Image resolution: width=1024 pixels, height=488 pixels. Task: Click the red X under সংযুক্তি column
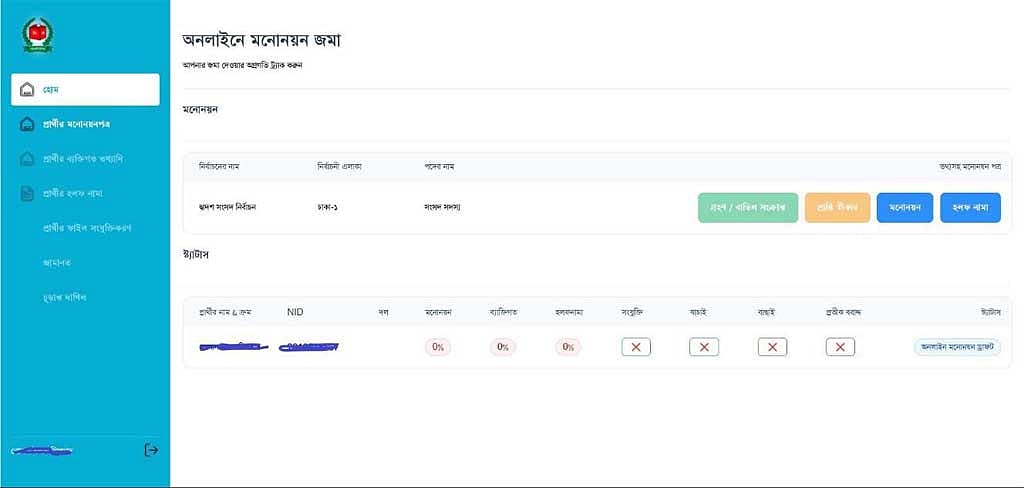pos(636,348)
